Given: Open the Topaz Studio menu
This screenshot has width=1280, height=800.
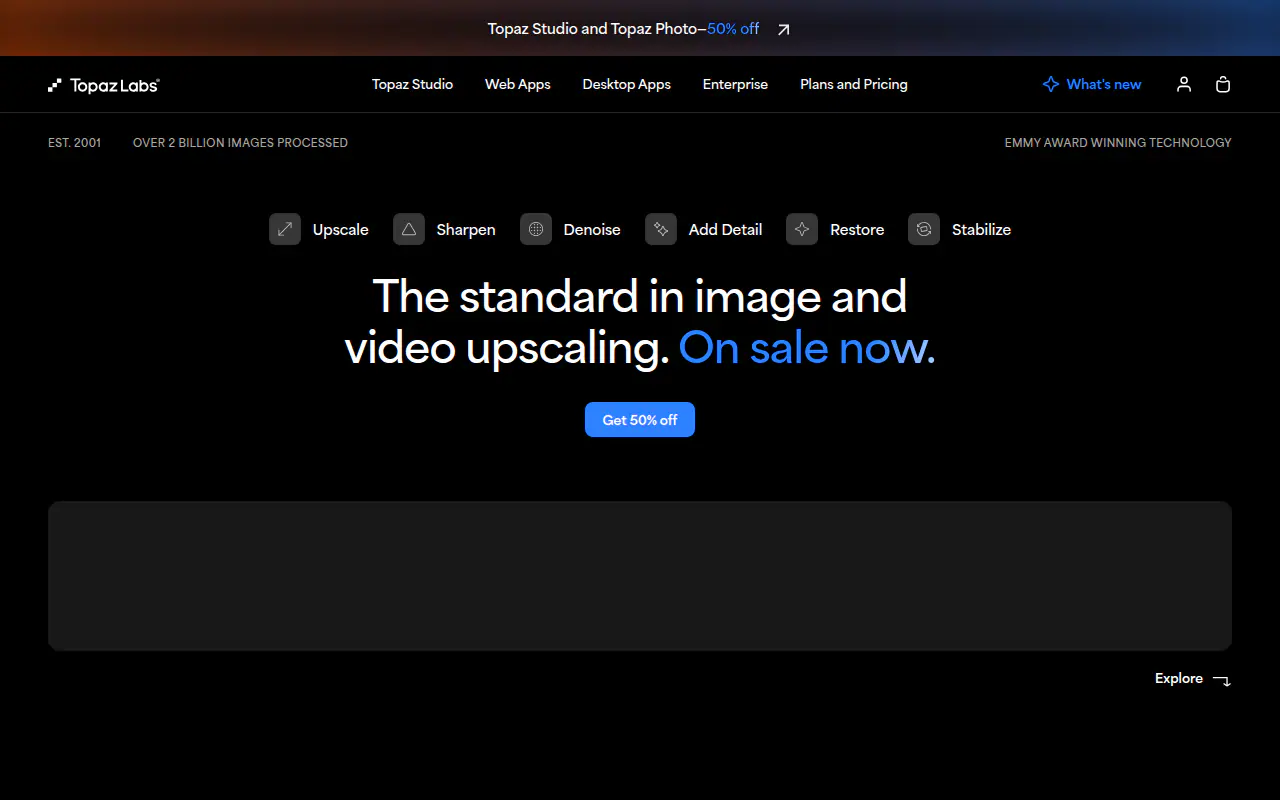Looking at the screenshot, I should [412, 85].
